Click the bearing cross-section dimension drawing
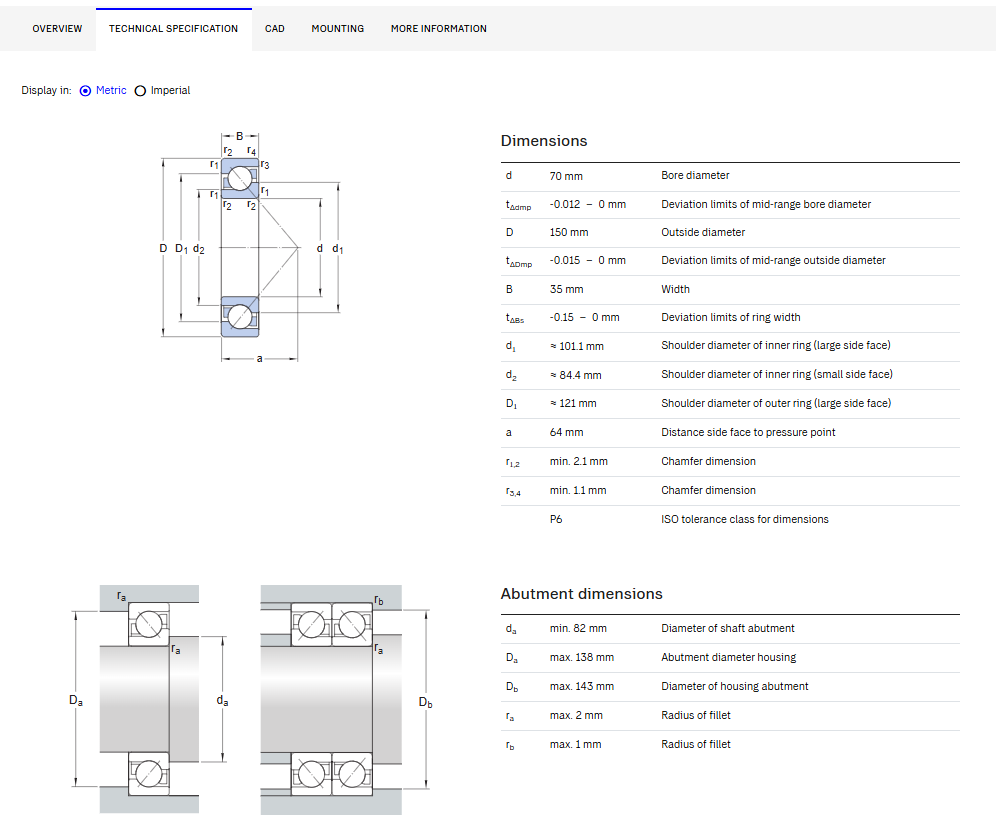This screenshot has height=825, width=996. pos(252,247)
